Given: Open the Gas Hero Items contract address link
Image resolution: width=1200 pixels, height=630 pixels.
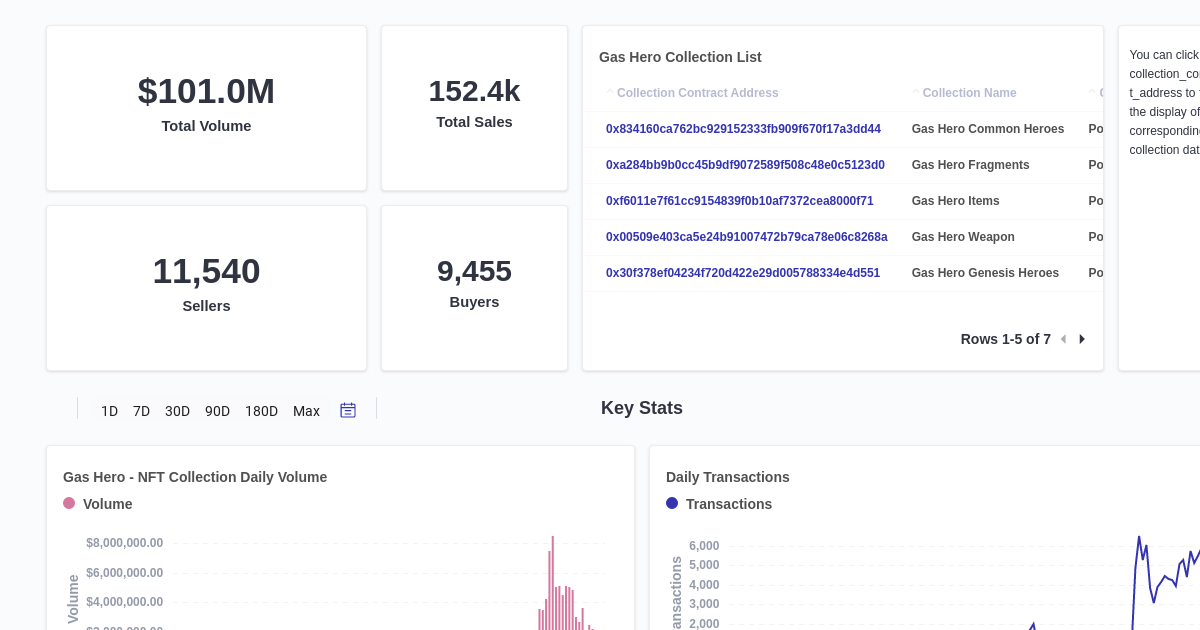Looking at the screenshot, I should click(x=740, y=201).
